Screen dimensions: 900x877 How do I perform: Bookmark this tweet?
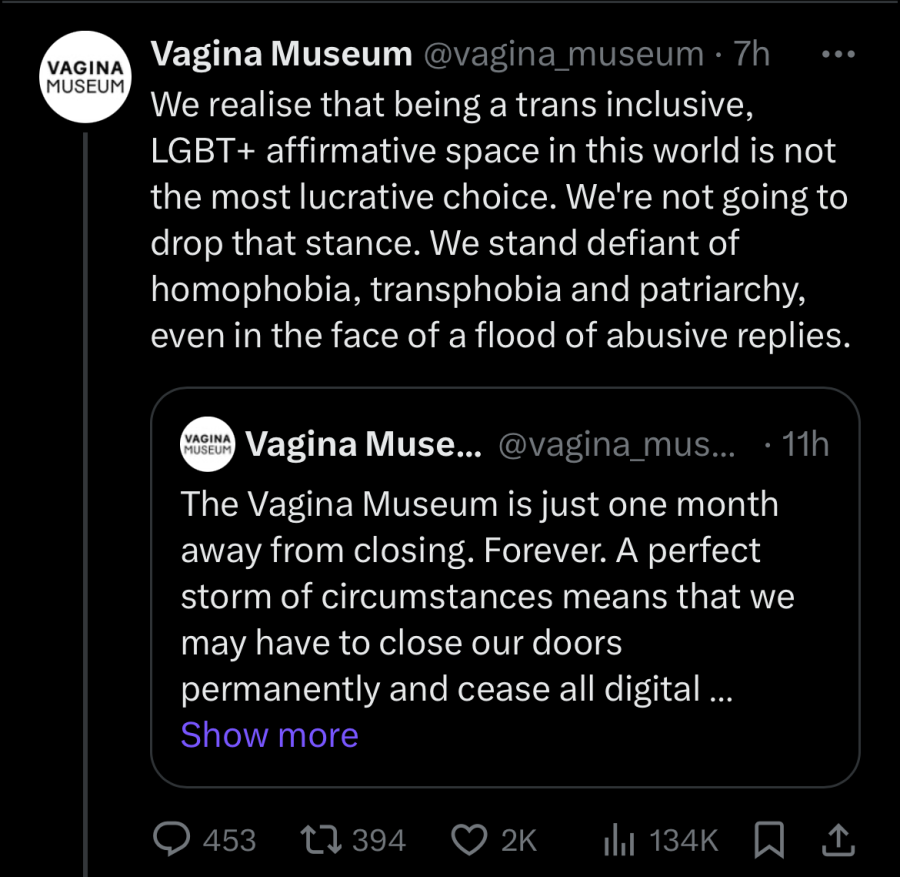pyautogui.click(x=769, y=840)
